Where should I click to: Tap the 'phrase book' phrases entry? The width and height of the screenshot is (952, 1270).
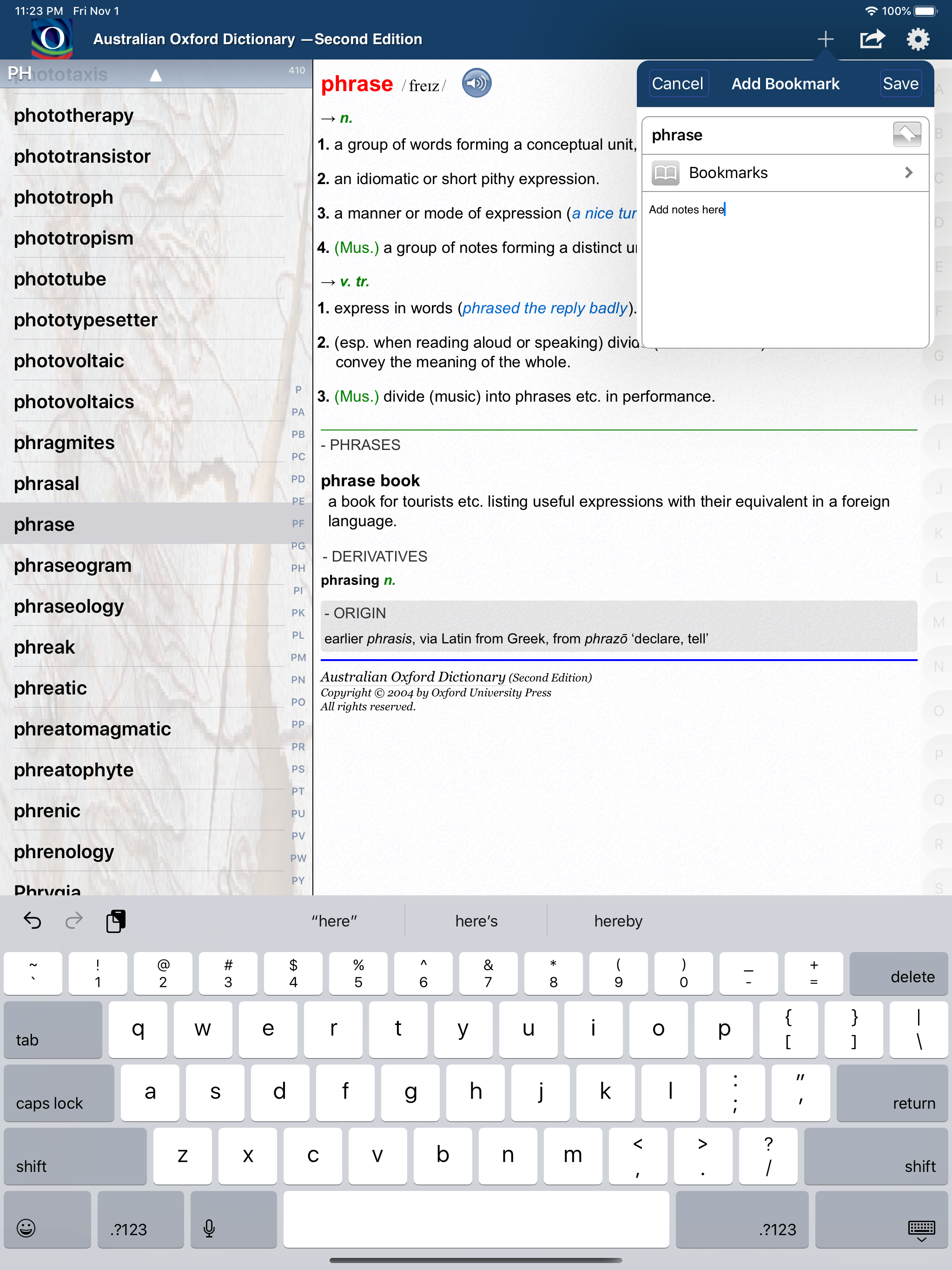370,481
